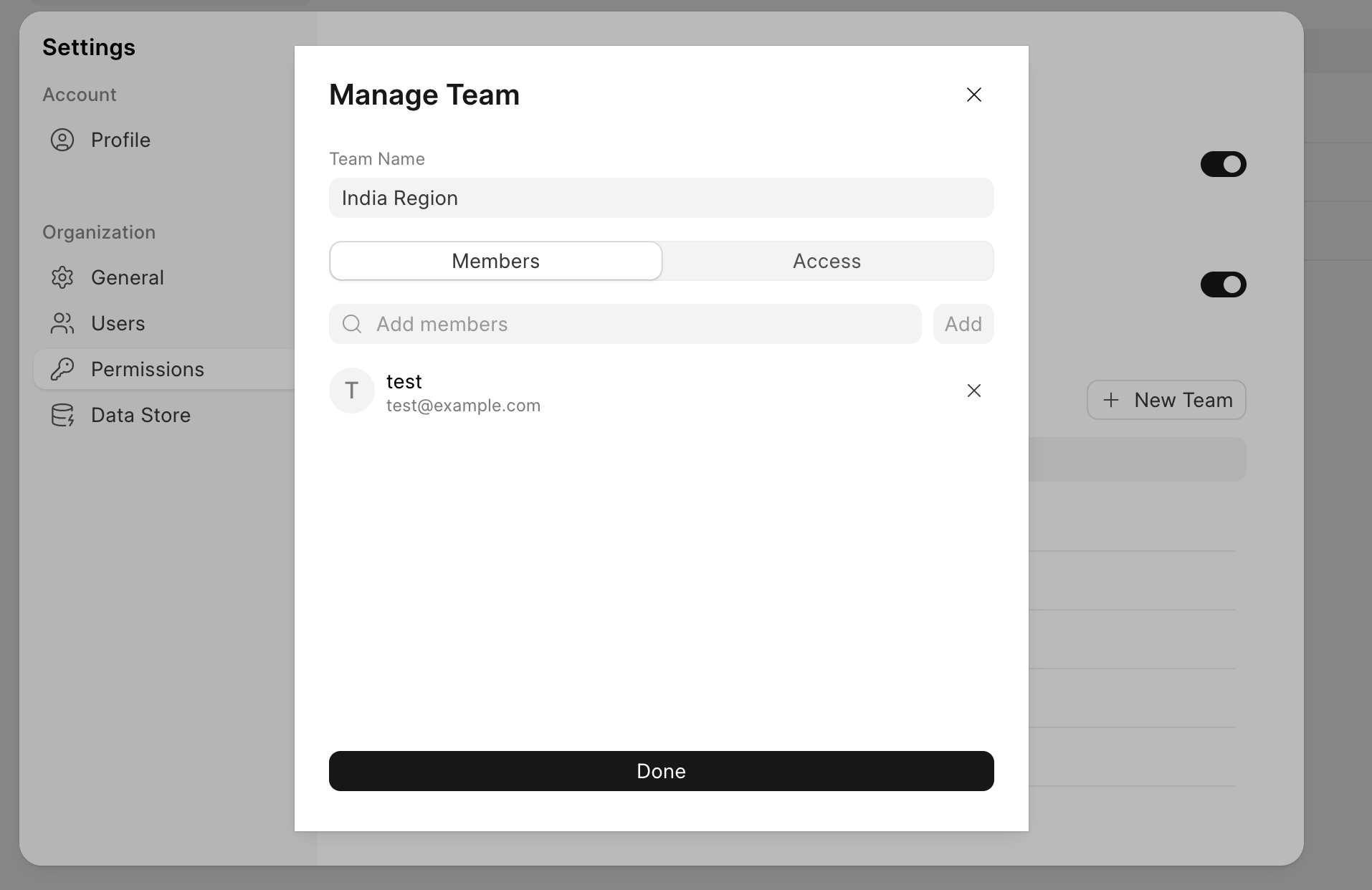
Task: Dismiss the Manage Team dialog
Action: point(974,94)
